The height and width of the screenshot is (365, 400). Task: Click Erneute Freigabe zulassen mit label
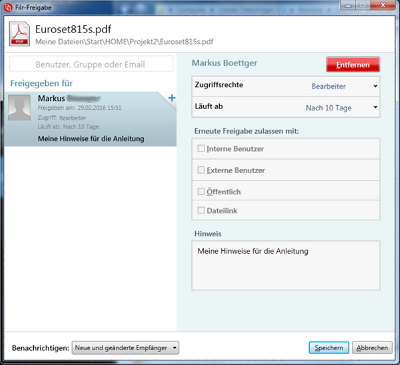pyautogui.click(x=246, y=131)
